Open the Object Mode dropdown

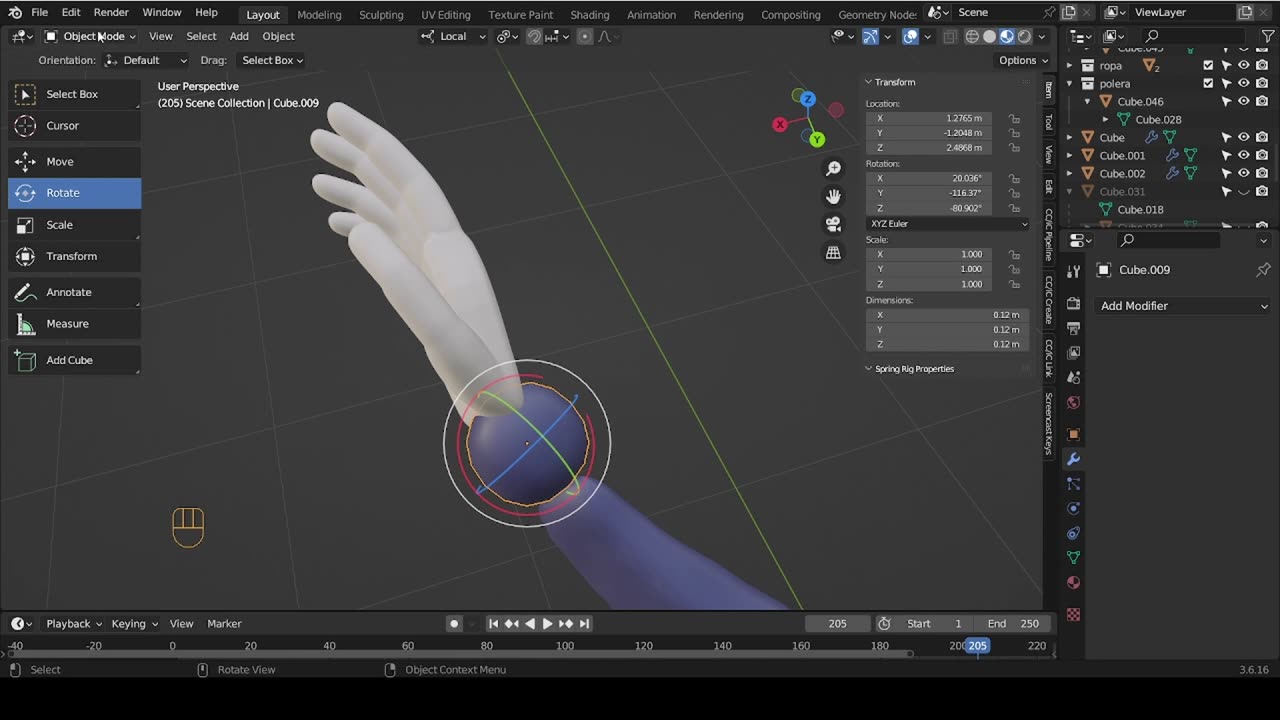[90, 36]
